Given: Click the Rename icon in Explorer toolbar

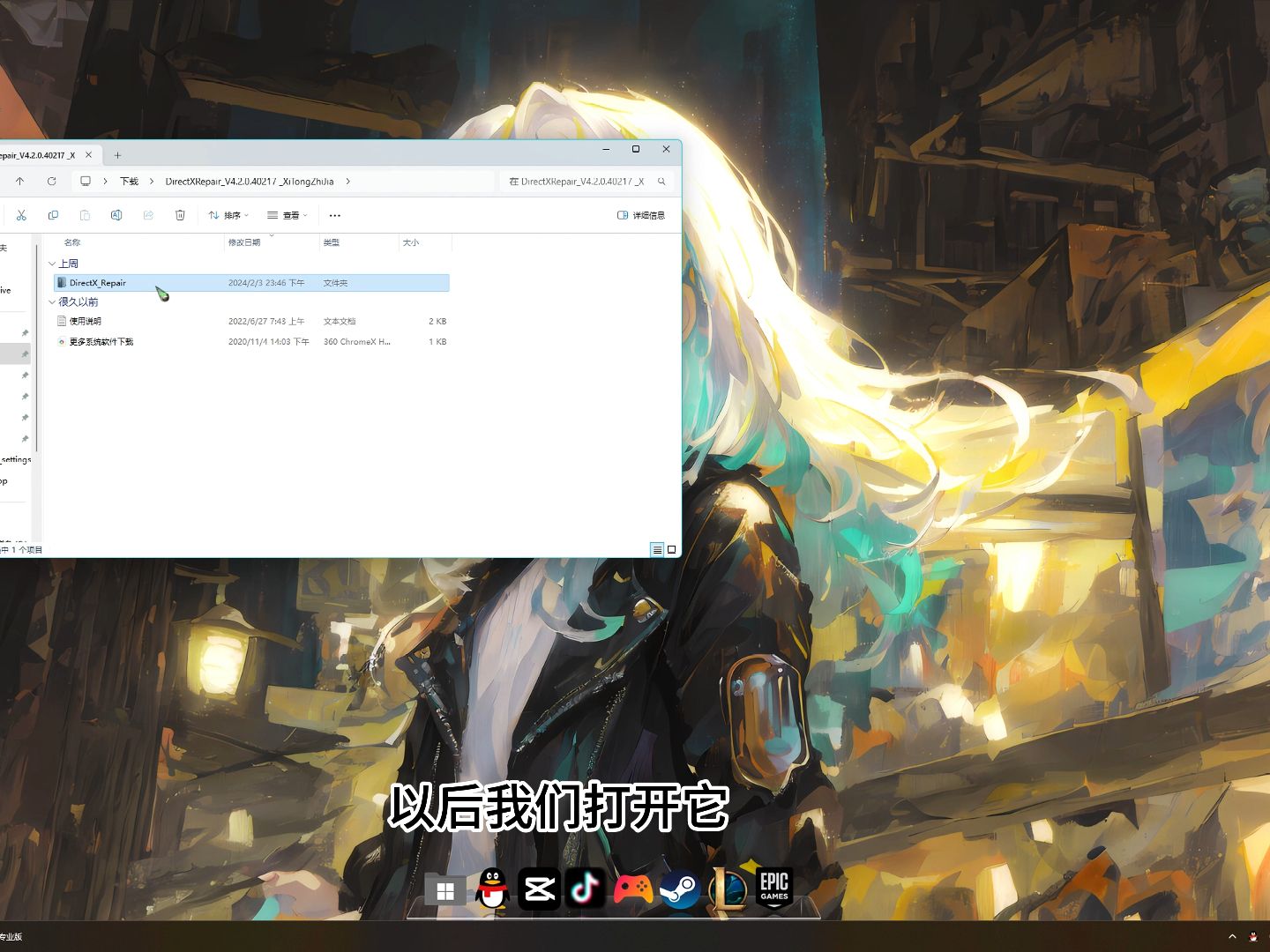Looking at the screenshot, I should (116, 215).
